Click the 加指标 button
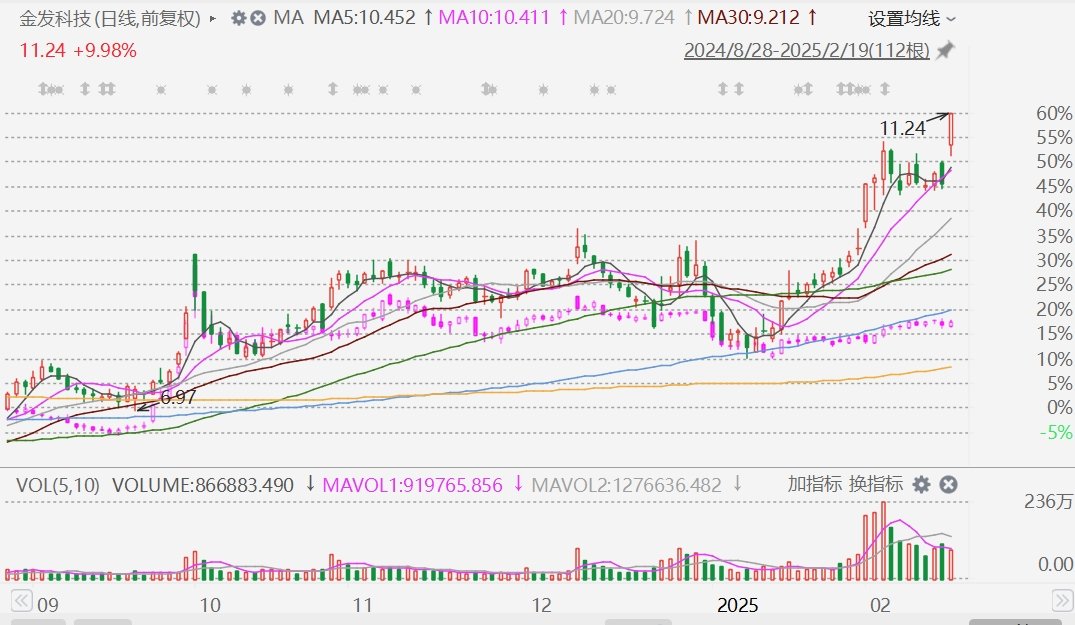The height and width of the screenshot is (625, 1075). [x=814, y=485]
